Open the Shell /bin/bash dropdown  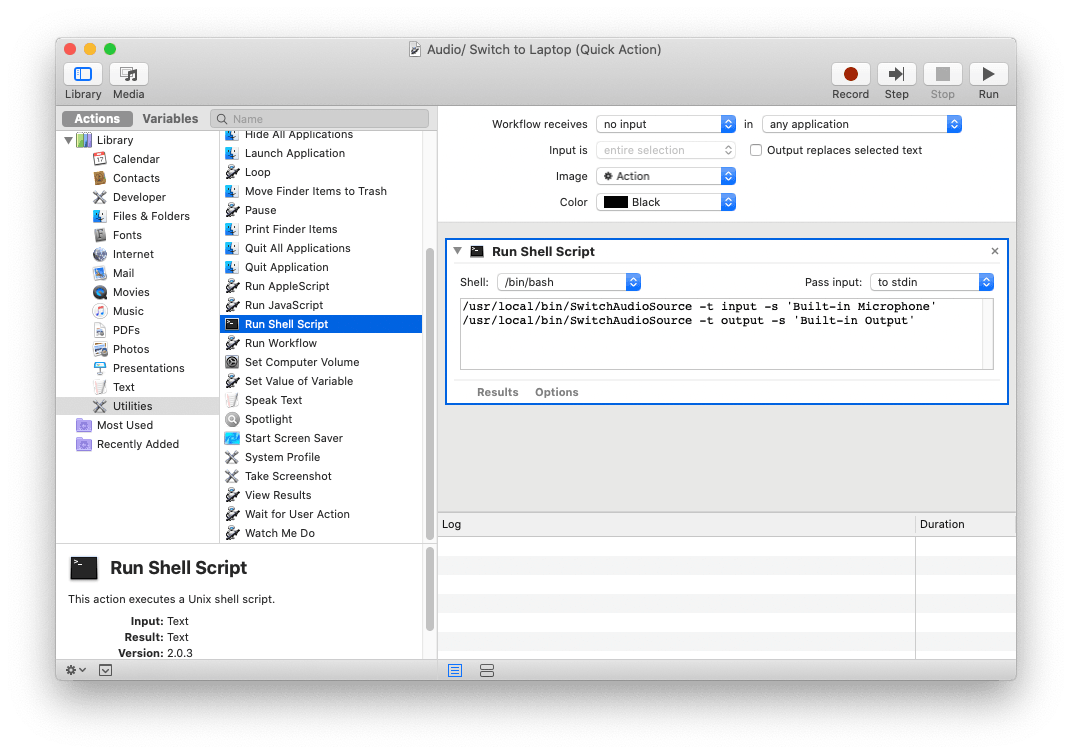pos(569,282)
